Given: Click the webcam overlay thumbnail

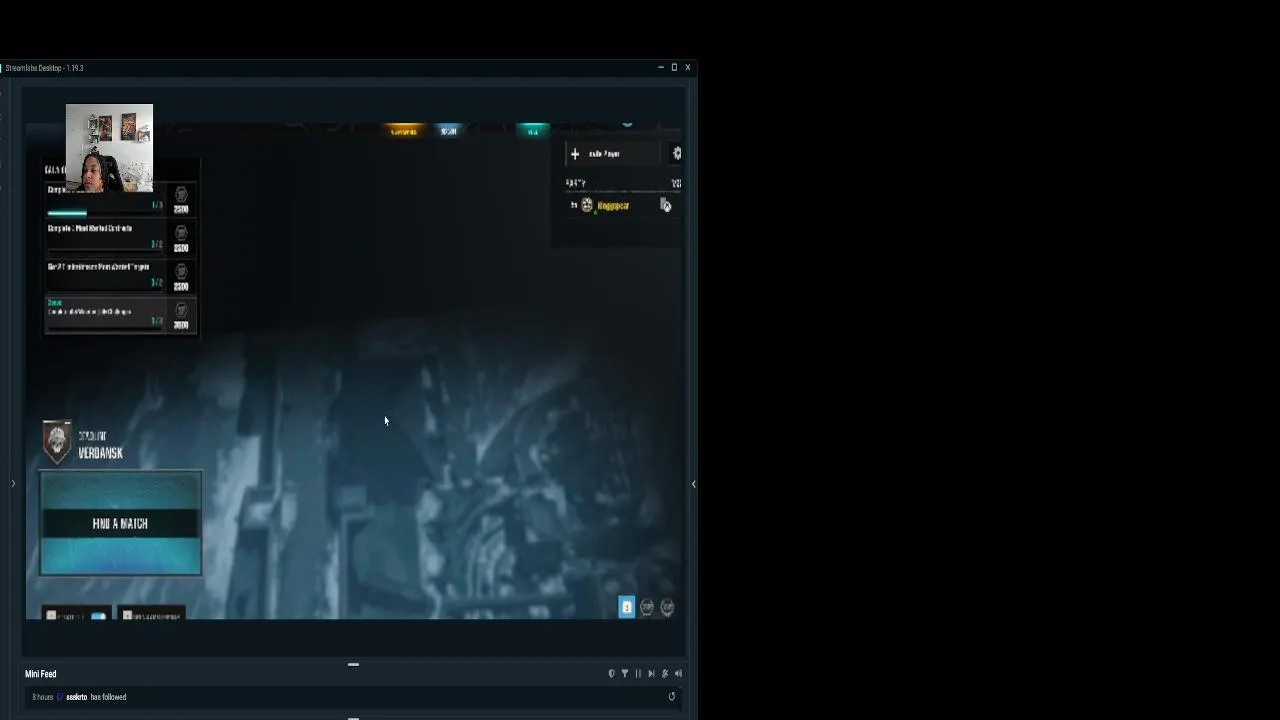Looking at the screenshot, I should point(109,148).
